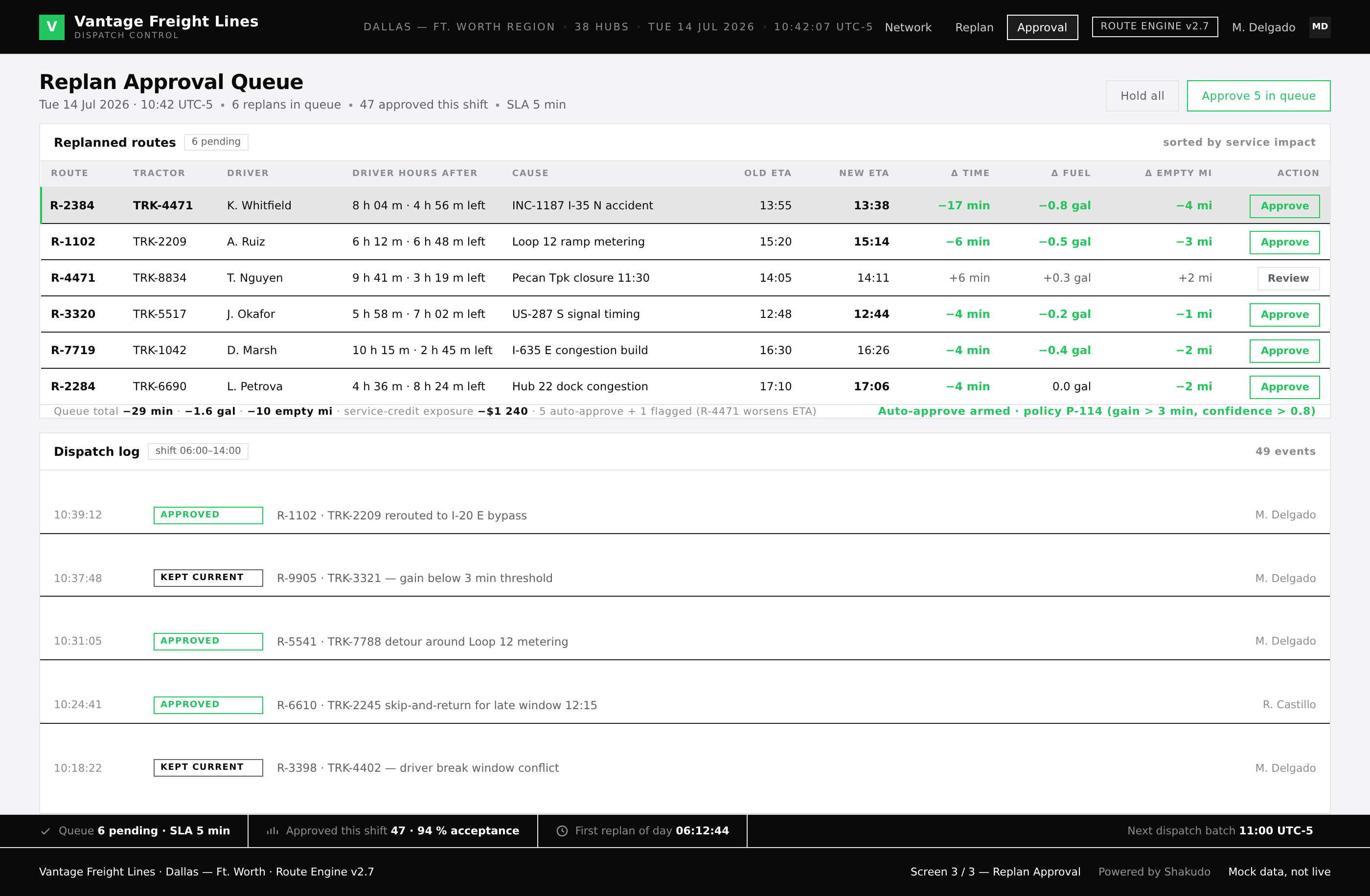Click the 6 pending badge
1370x896 pixels.
click(x=216, y=142)
